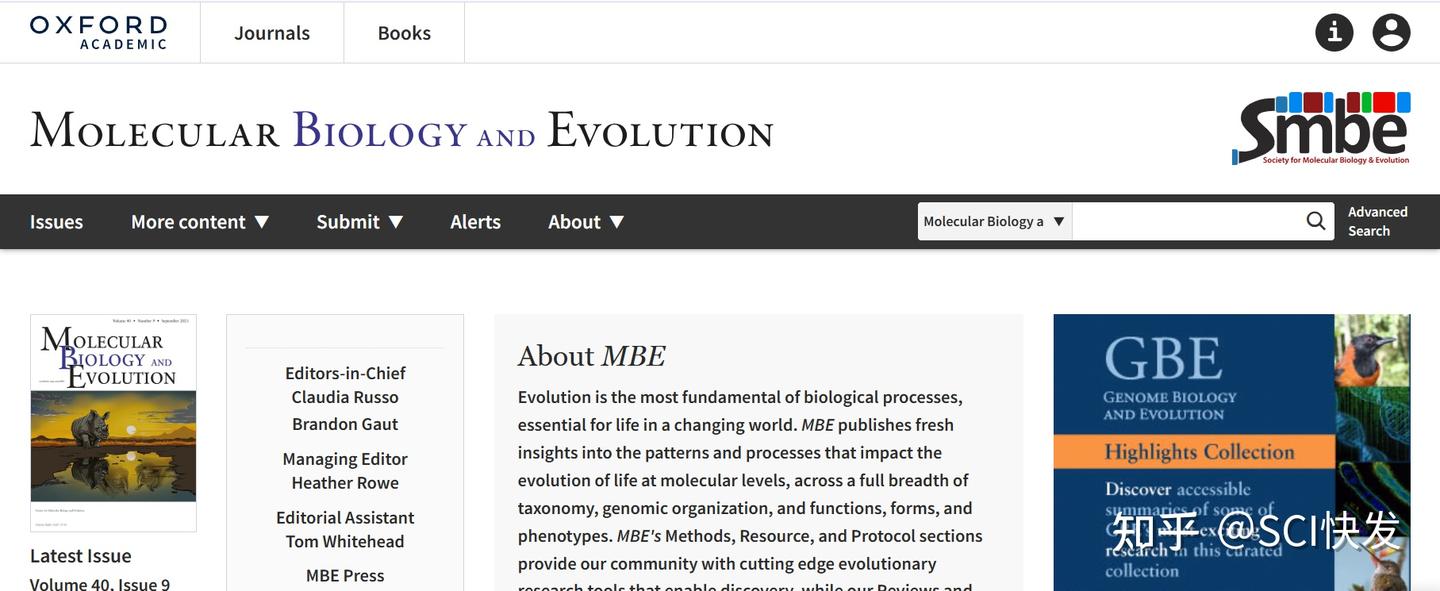Open the SMBE society logo
This screenshot has width=1440, height=591.
pos(1320,129)
